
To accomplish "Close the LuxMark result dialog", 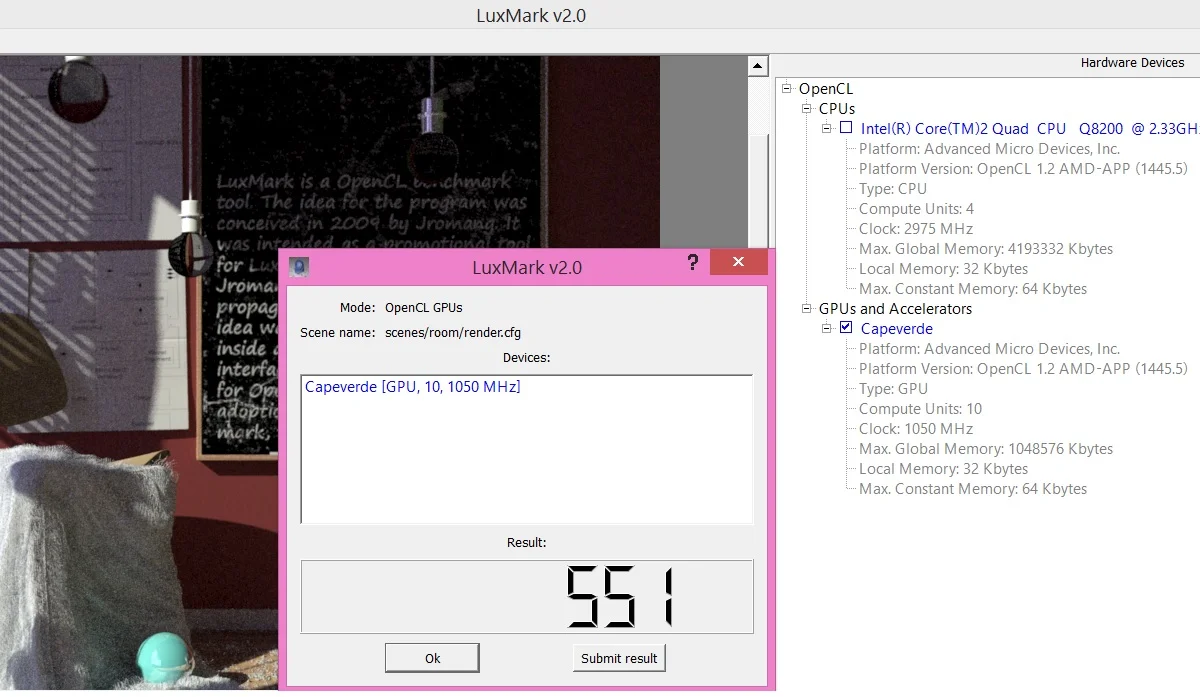I will [738, 262].
